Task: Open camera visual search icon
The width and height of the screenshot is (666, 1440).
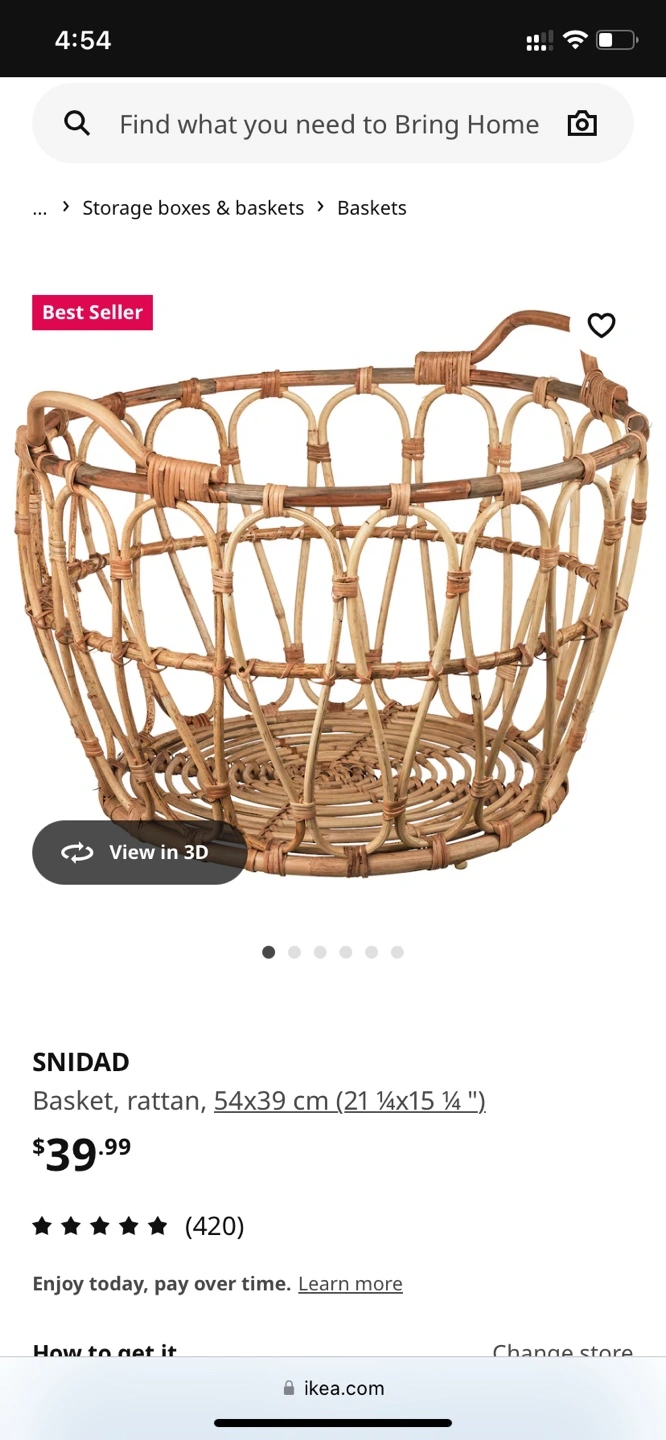Action: [582, 124]
